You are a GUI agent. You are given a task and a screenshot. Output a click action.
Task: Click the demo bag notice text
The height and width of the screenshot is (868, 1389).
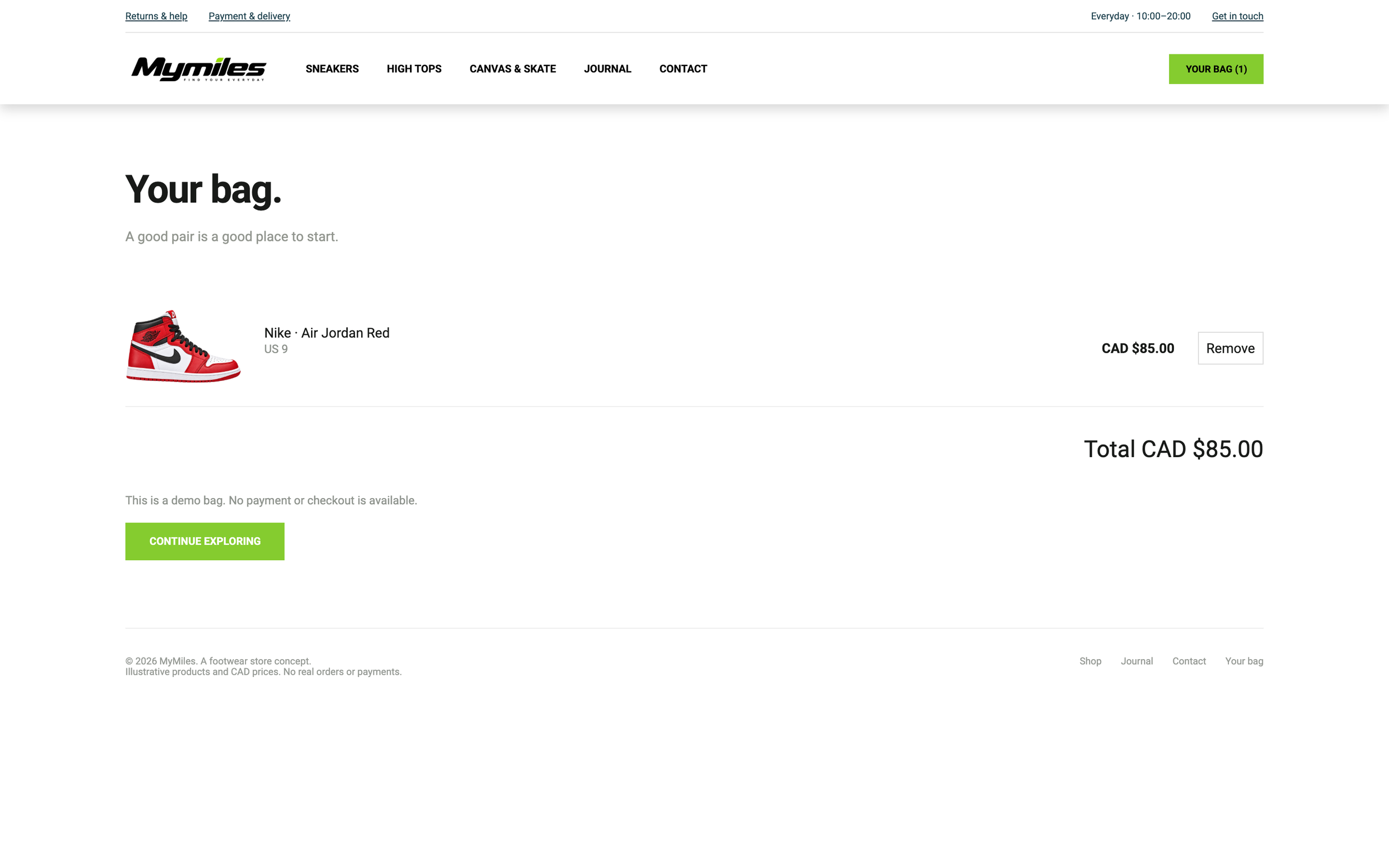[271, 500]
